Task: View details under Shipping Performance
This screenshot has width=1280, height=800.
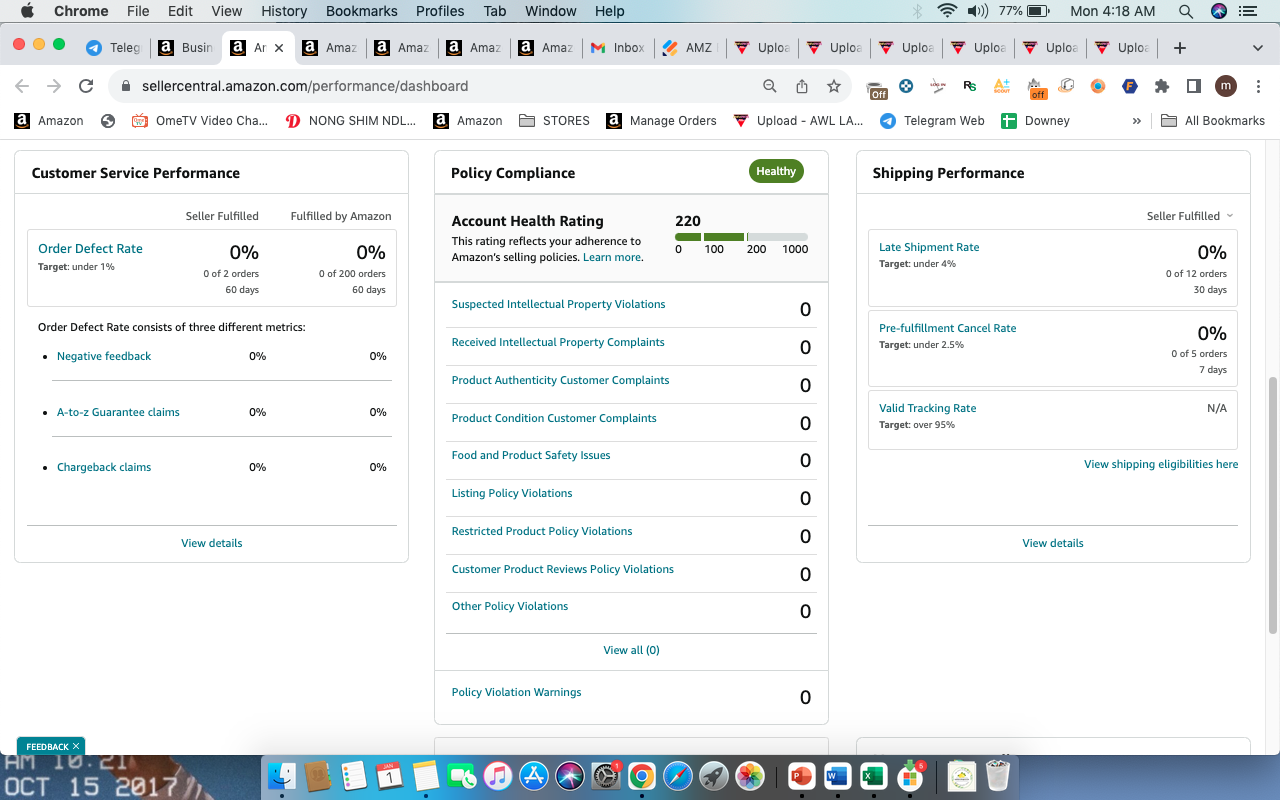Action: 1052,543
